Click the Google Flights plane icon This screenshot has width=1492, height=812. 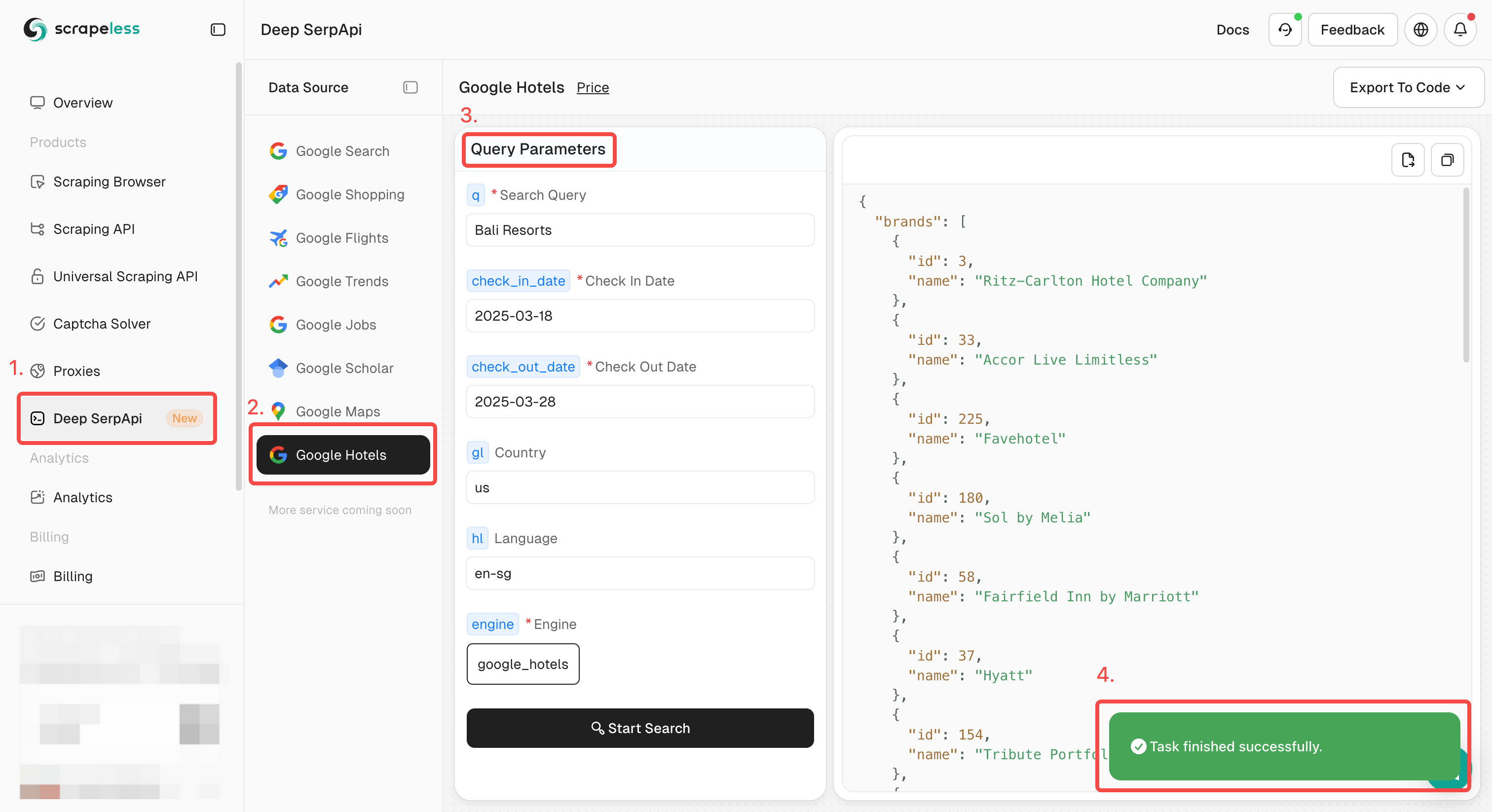278,238
